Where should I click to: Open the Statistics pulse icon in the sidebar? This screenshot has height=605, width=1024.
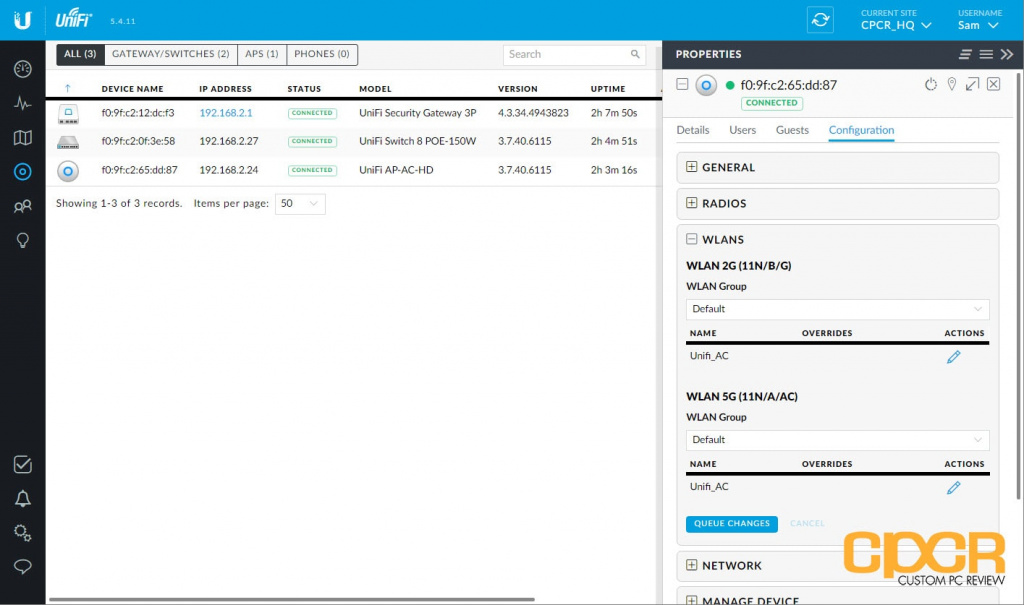coord(22,103)
